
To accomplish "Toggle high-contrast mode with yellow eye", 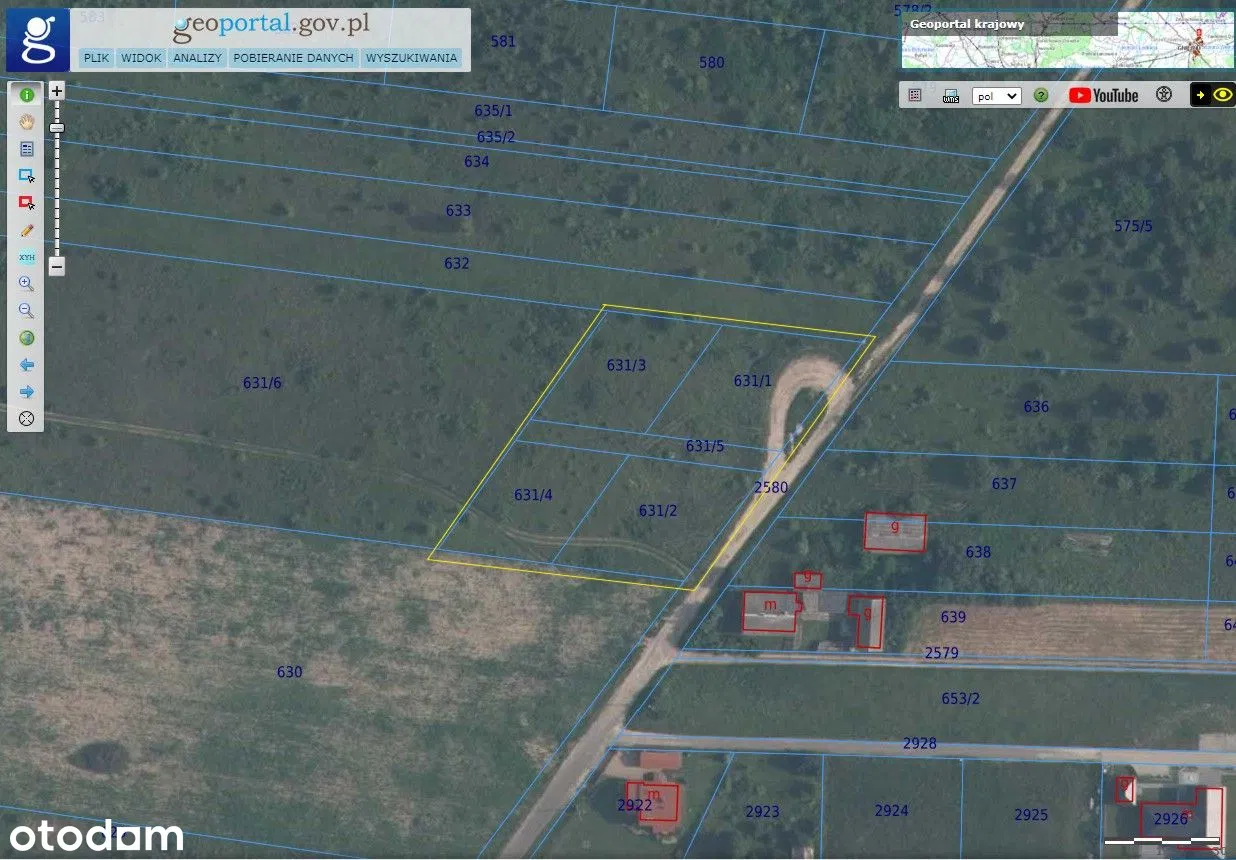I will pos(1222,95).
